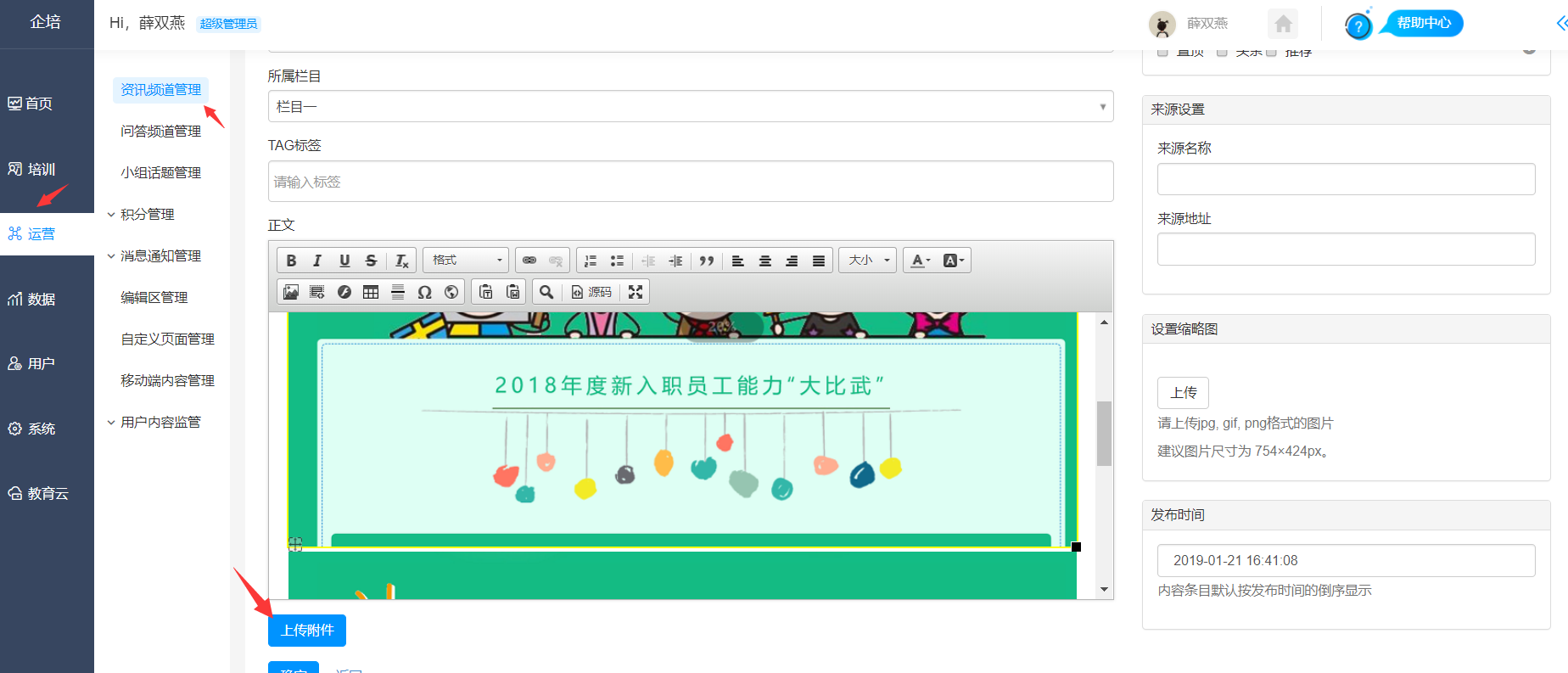1568x673 pixels.
Task: Insert a table in the editor
Action: coord(371,292)
